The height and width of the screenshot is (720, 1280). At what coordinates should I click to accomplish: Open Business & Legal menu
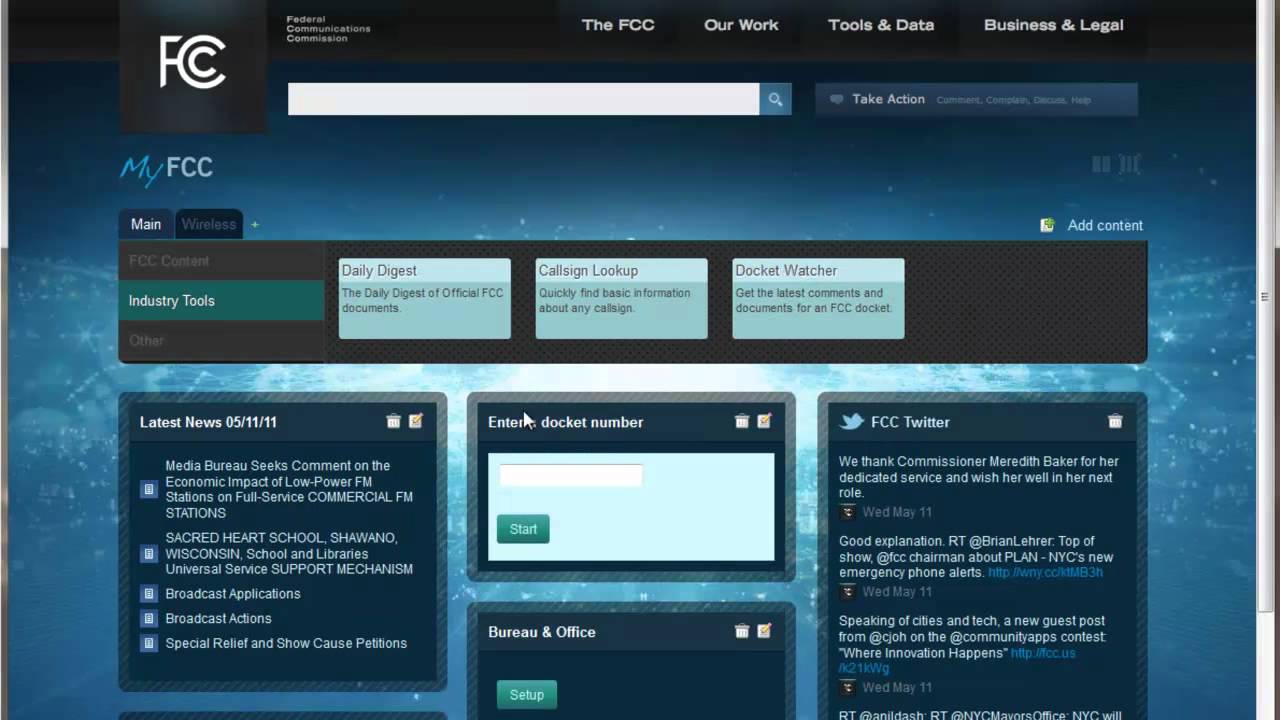[1054, 25]
